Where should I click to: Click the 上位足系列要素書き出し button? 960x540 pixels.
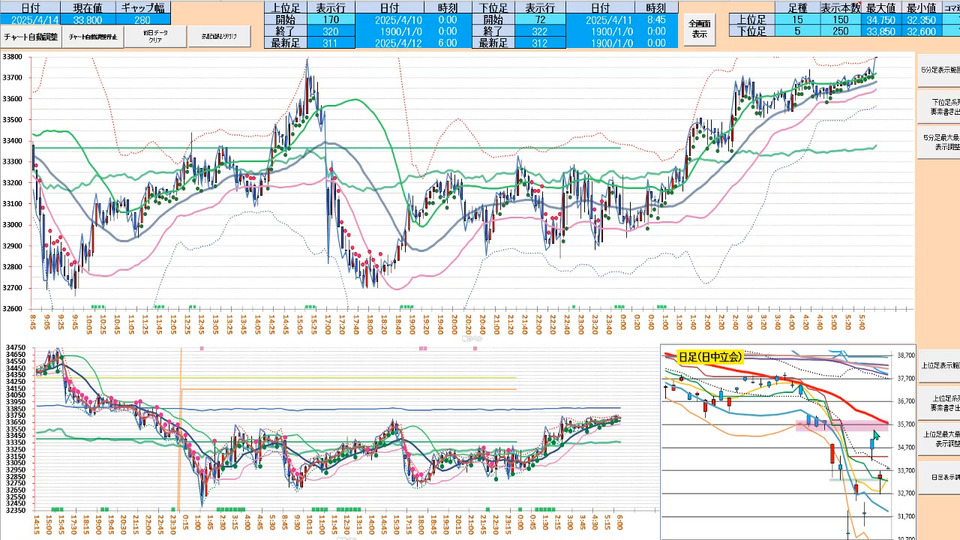click(938, 402)
